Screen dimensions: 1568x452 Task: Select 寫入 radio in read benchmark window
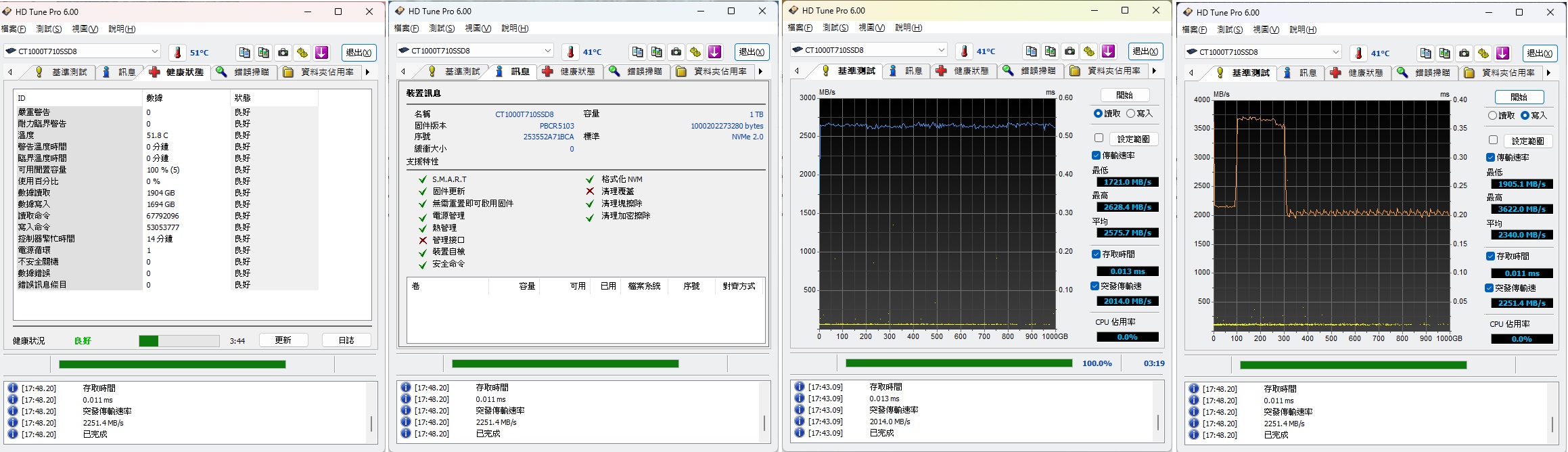click(1130, 114)
